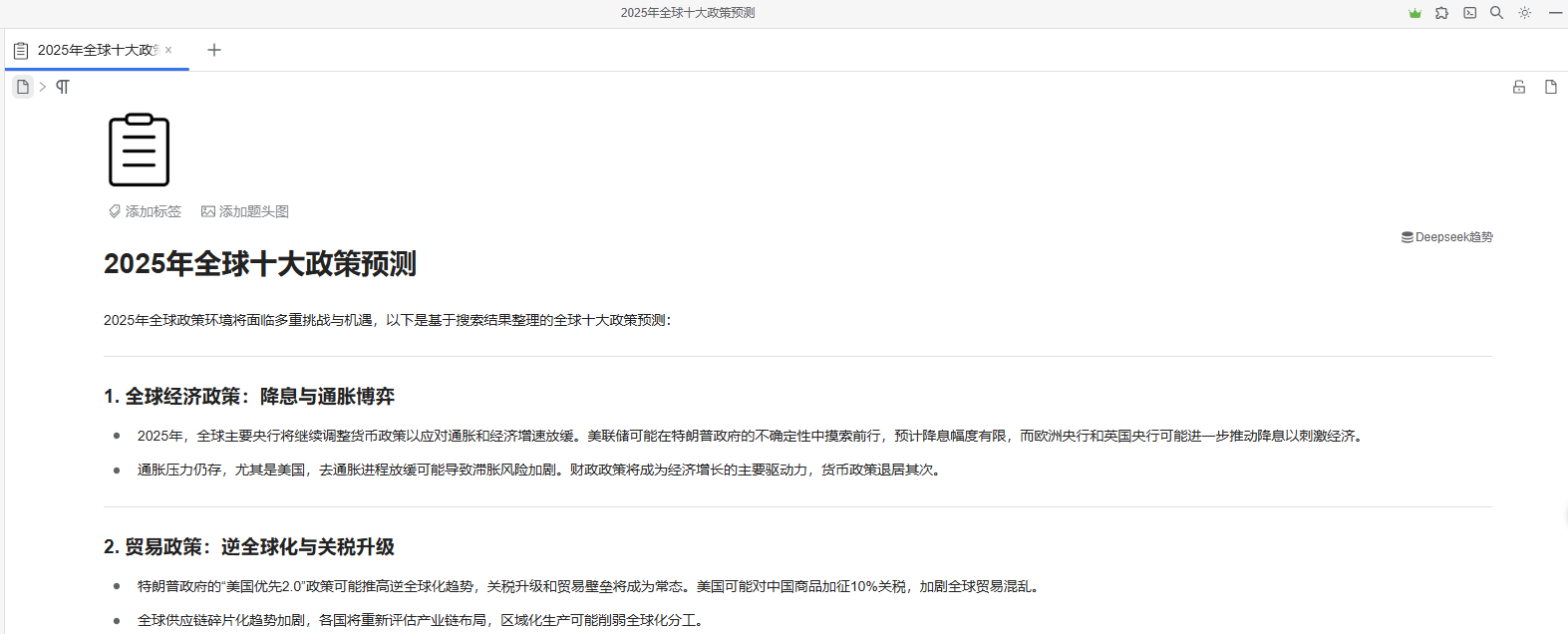
Task: Open the Deepseek趋势 attribute label
Action: tap(1447, 237)
